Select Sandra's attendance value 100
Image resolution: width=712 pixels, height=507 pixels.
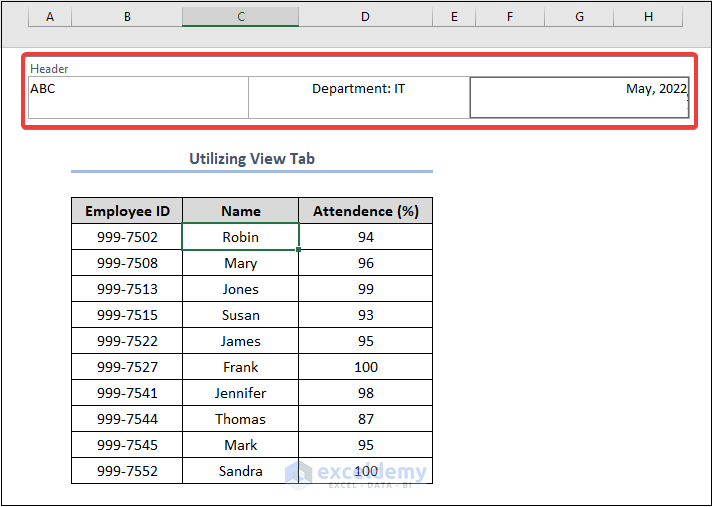pyautogui.click(x=366, y=471)
